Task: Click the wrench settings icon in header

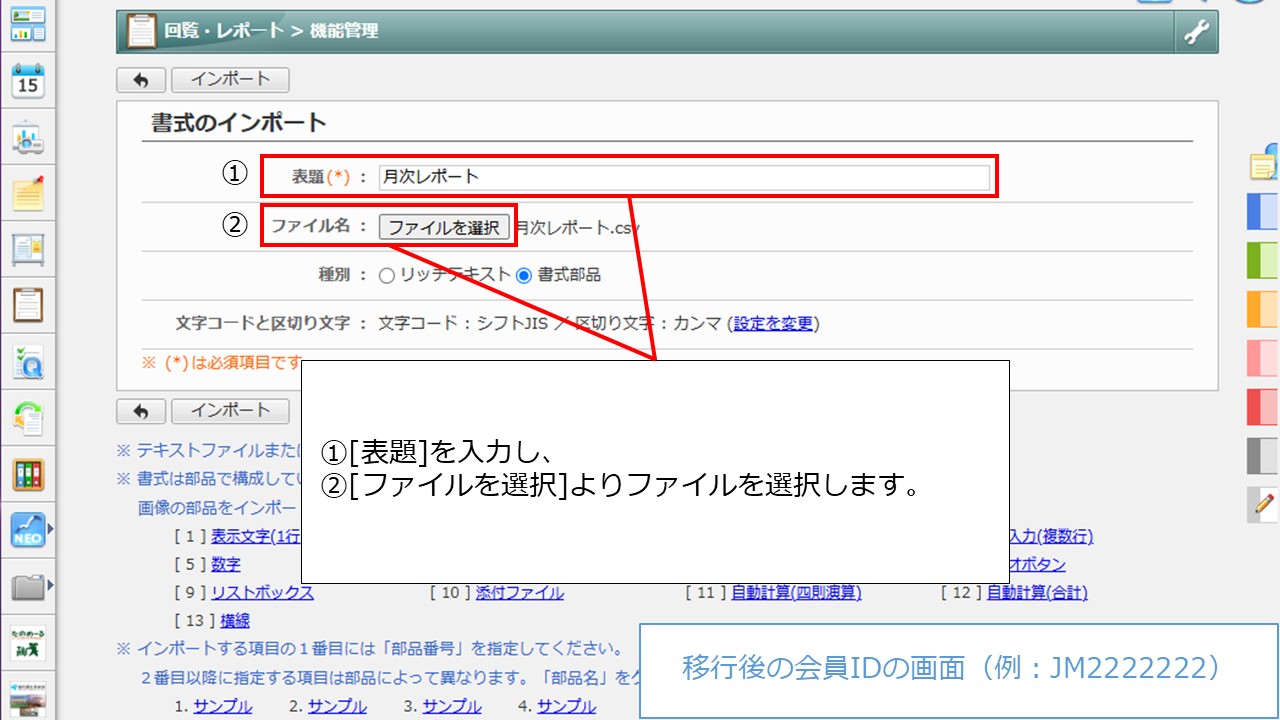Action: 1196,32
